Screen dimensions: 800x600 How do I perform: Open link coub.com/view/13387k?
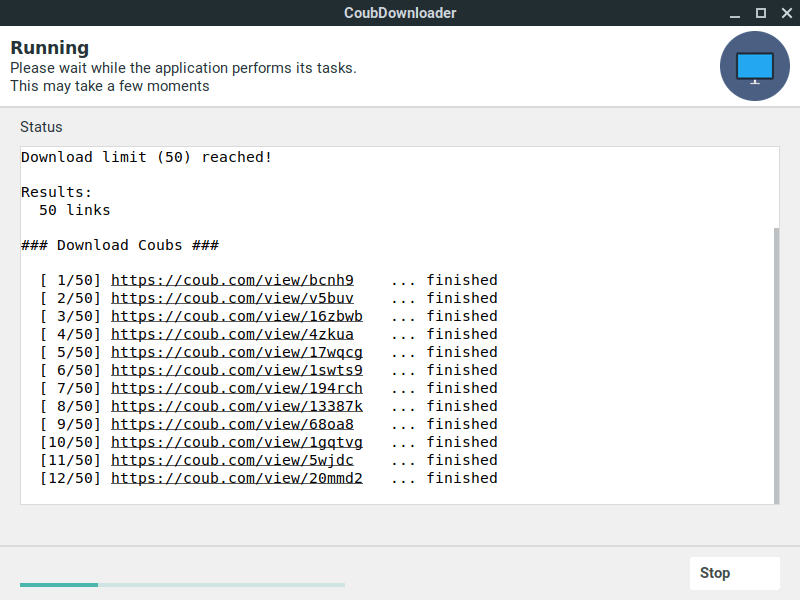pyautogui.click(x=237, y=406)
